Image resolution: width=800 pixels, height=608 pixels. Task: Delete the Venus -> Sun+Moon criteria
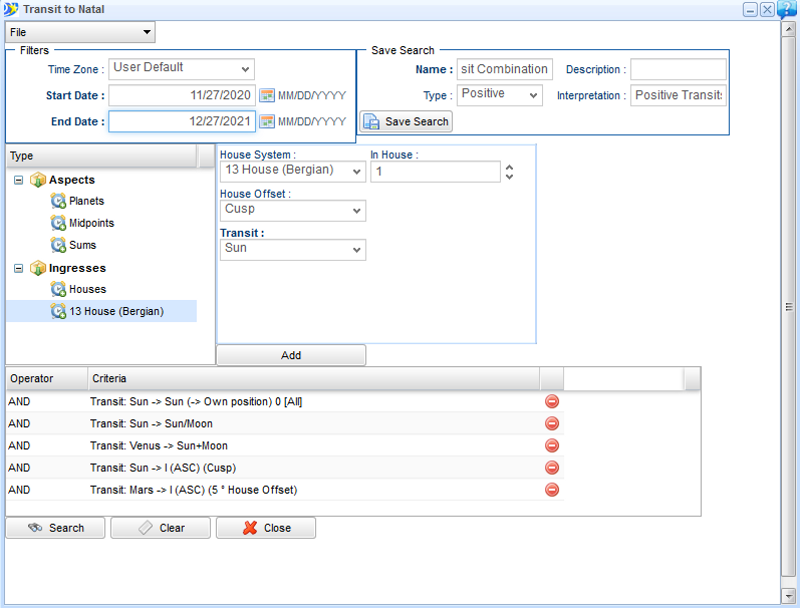551,446
